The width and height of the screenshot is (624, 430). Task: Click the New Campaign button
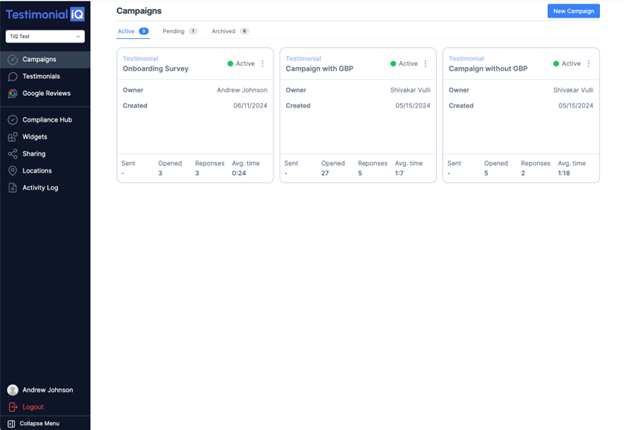click(x=573, y=11)
